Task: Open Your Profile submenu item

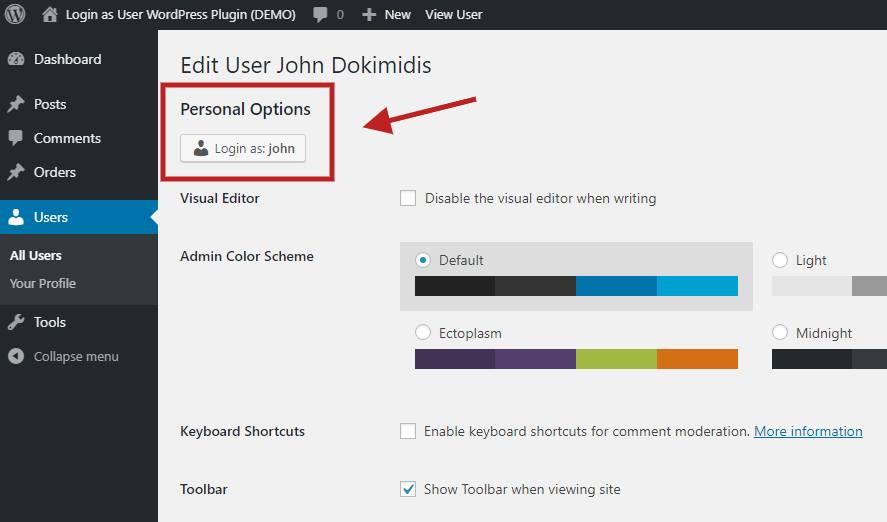Action: pyautogui.click(x=43, y=283)
